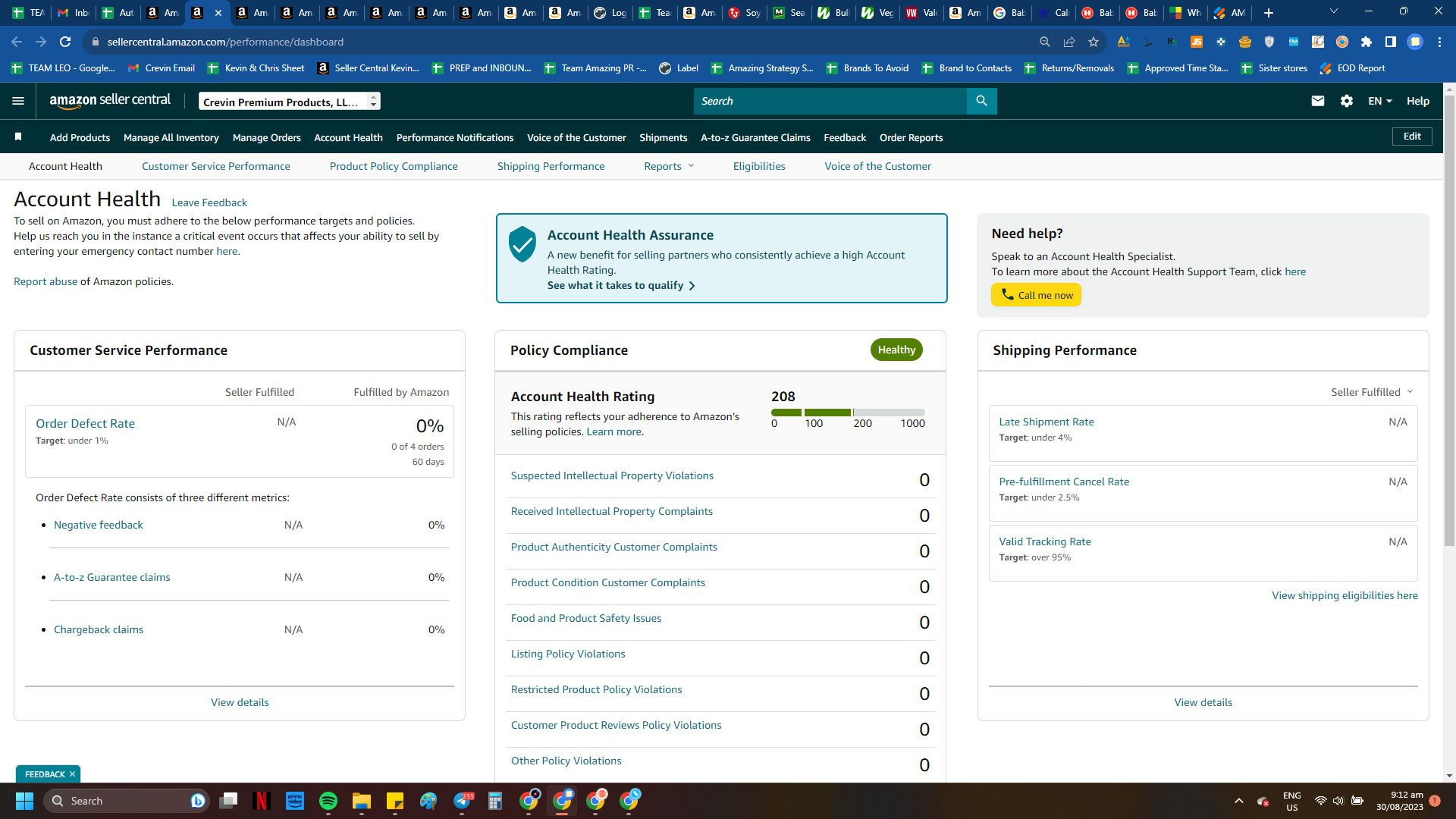Open Task View from the taskbar
This screenshot has width=1456, height=819.
(228, 801)
